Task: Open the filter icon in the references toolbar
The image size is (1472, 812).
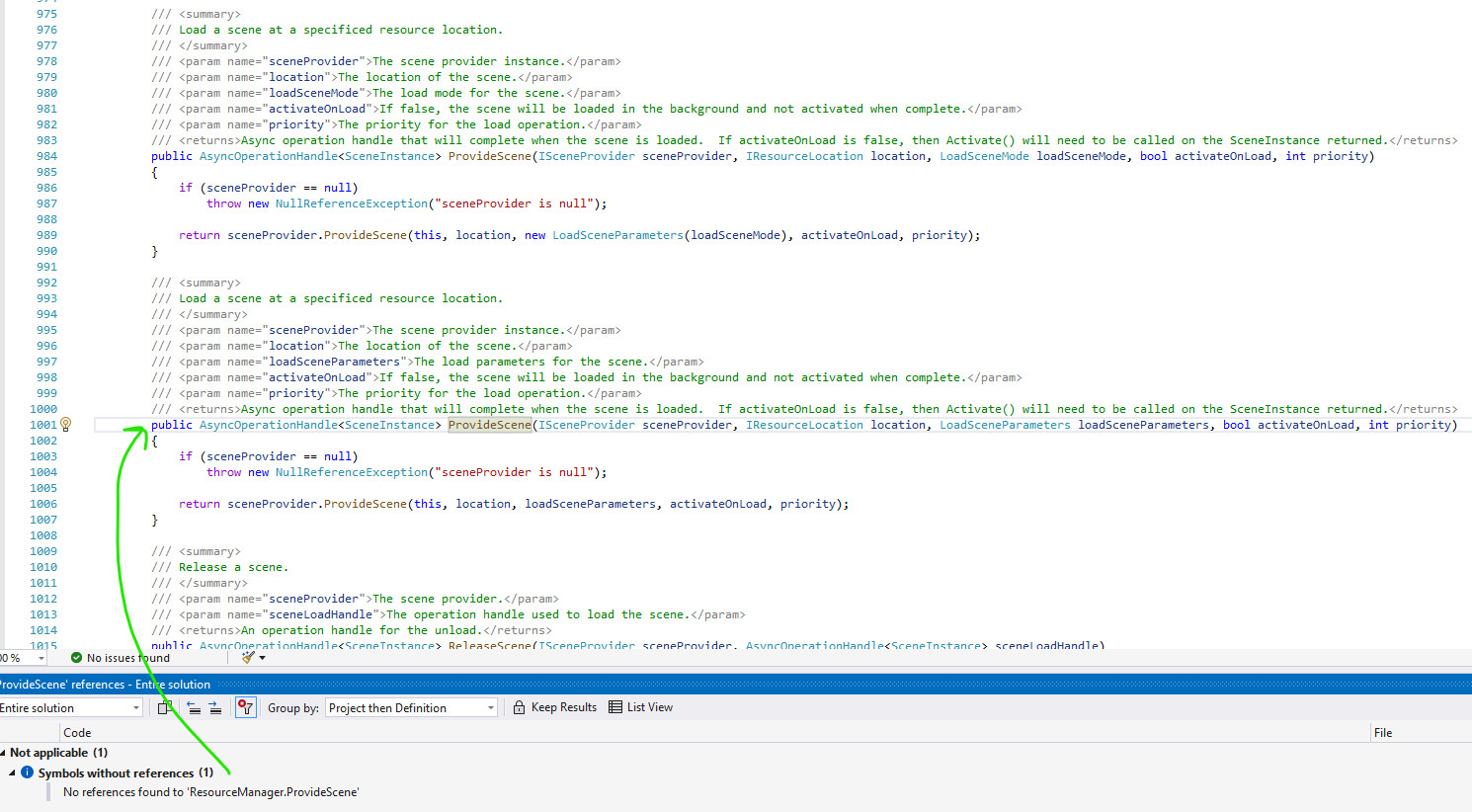Action: coord(245,706)
